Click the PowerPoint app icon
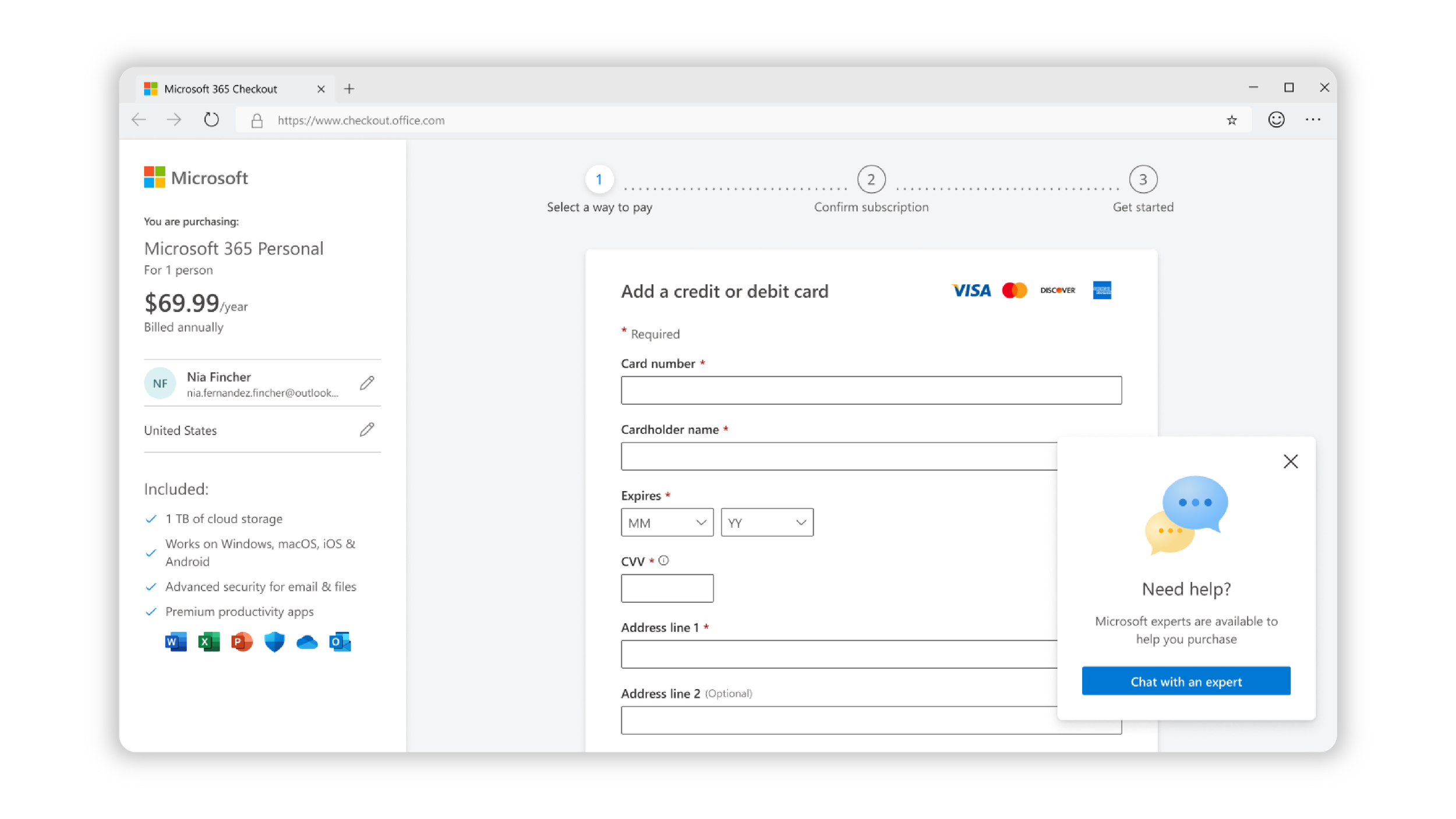The image size is (1456, 819). (x=242, y=642)
